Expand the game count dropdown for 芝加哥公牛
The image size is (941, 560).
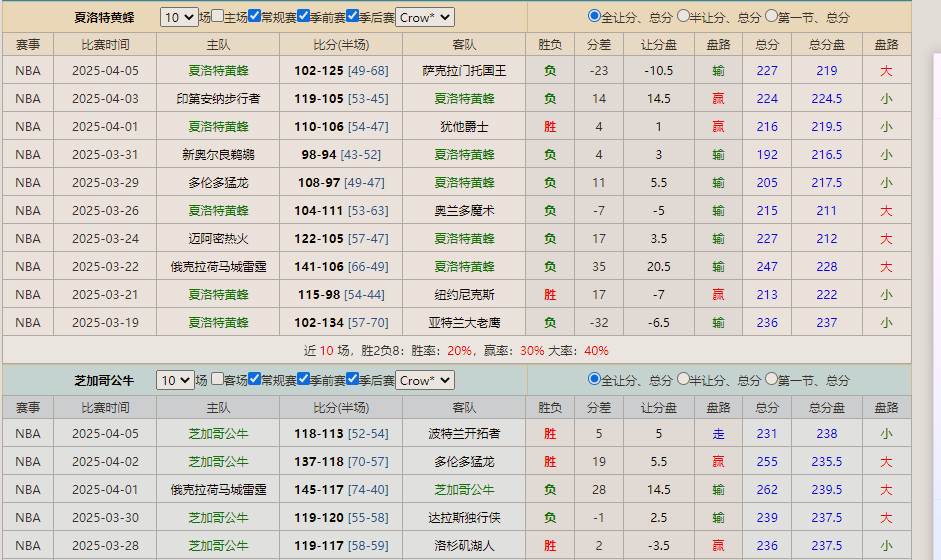coord(176,381)
